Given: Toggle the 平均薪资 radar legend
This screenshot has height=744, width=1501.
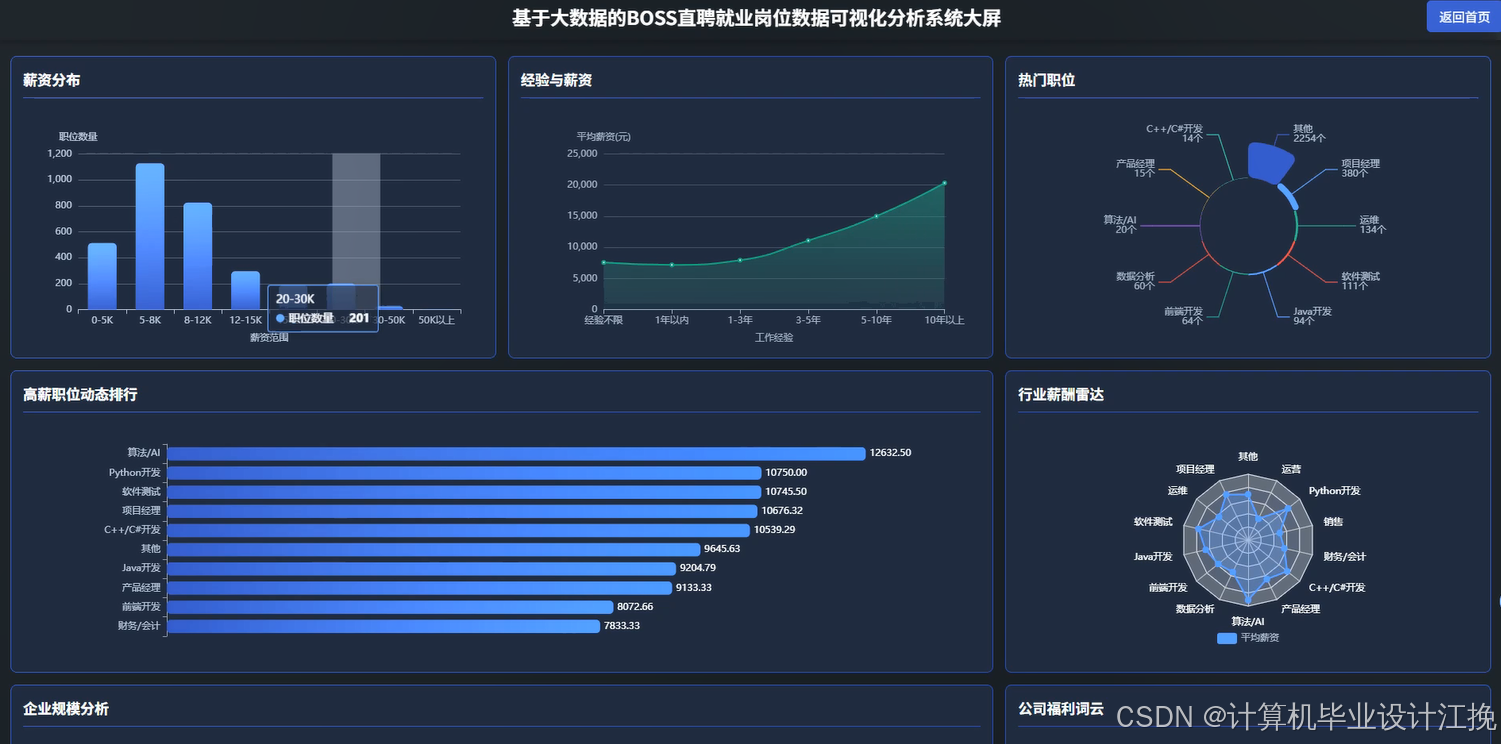Looking at the screenshot, I should coord(1248,638).
